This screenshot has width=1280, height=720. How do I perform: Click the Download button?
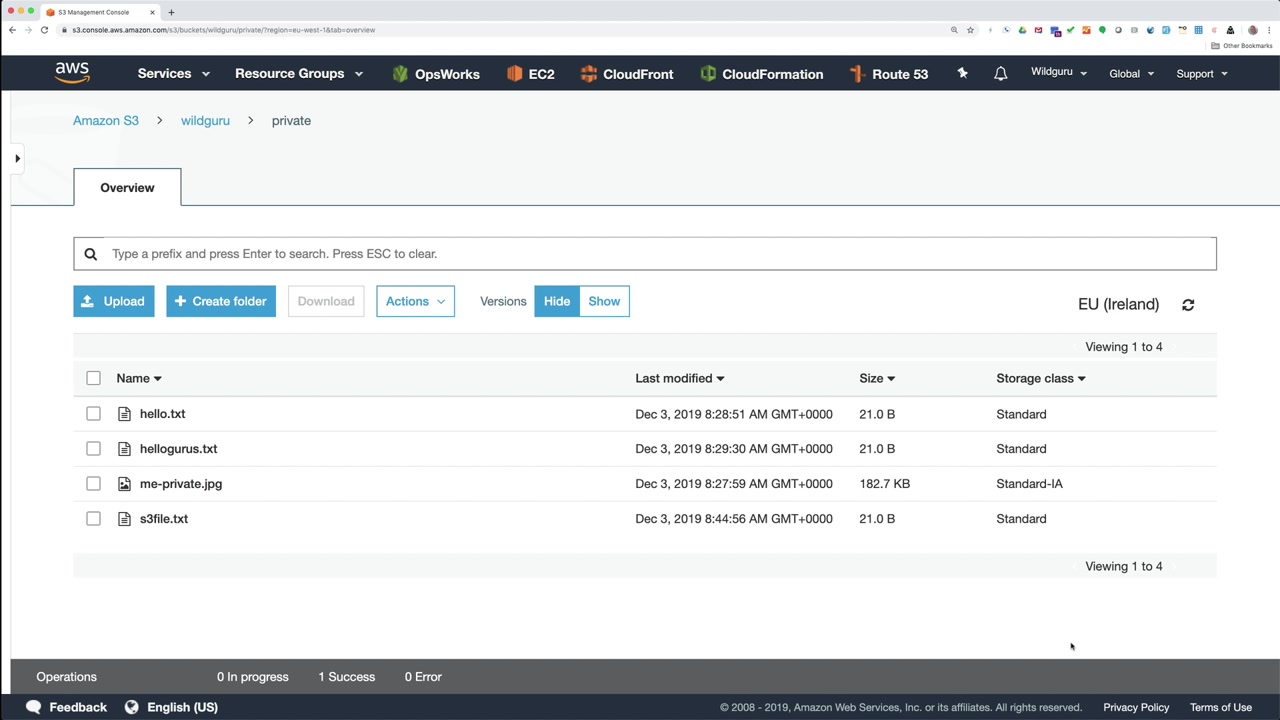pyautogui.click(x=326, y=301)
